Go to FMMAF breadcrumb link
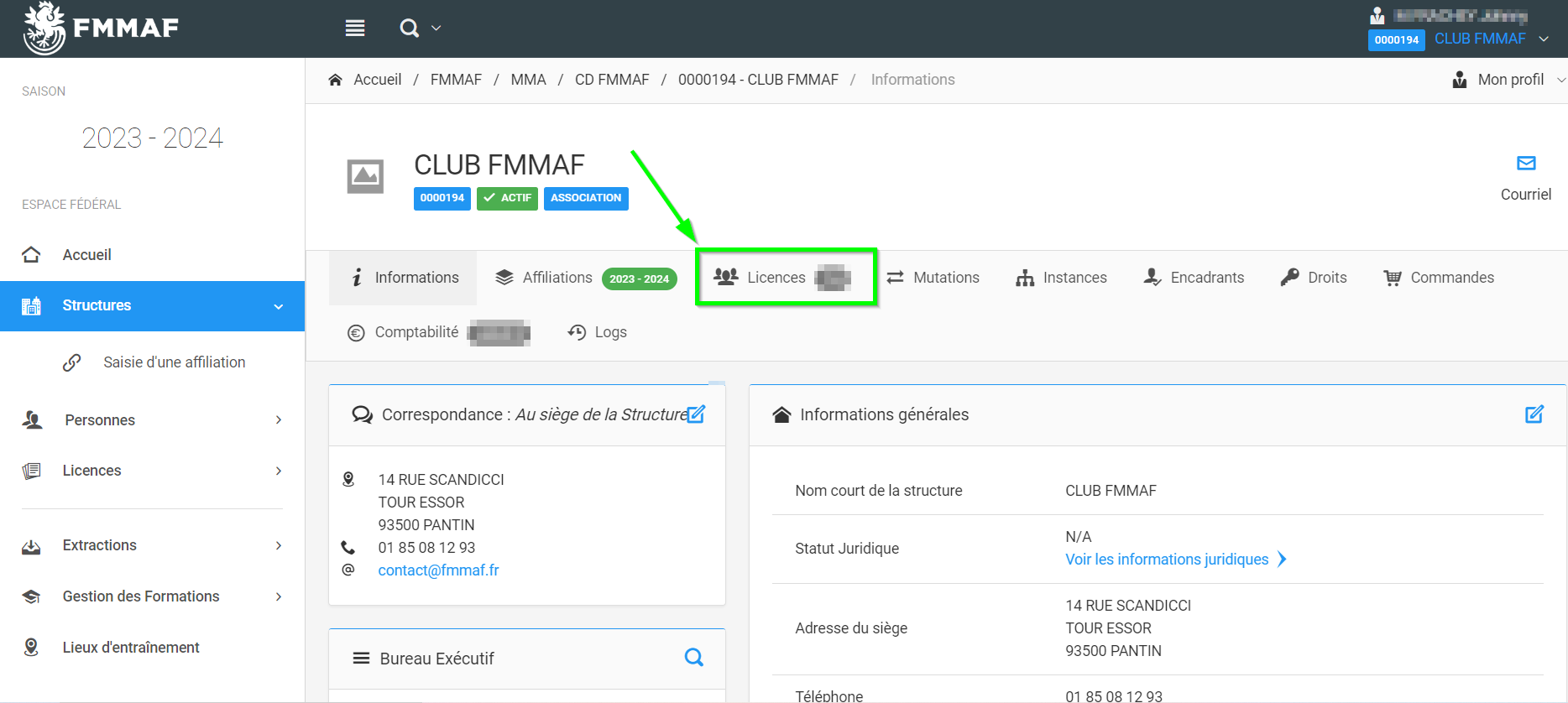Image resolution: width=1568 pixels, height=703 pixels. click(x=456, y=80)
